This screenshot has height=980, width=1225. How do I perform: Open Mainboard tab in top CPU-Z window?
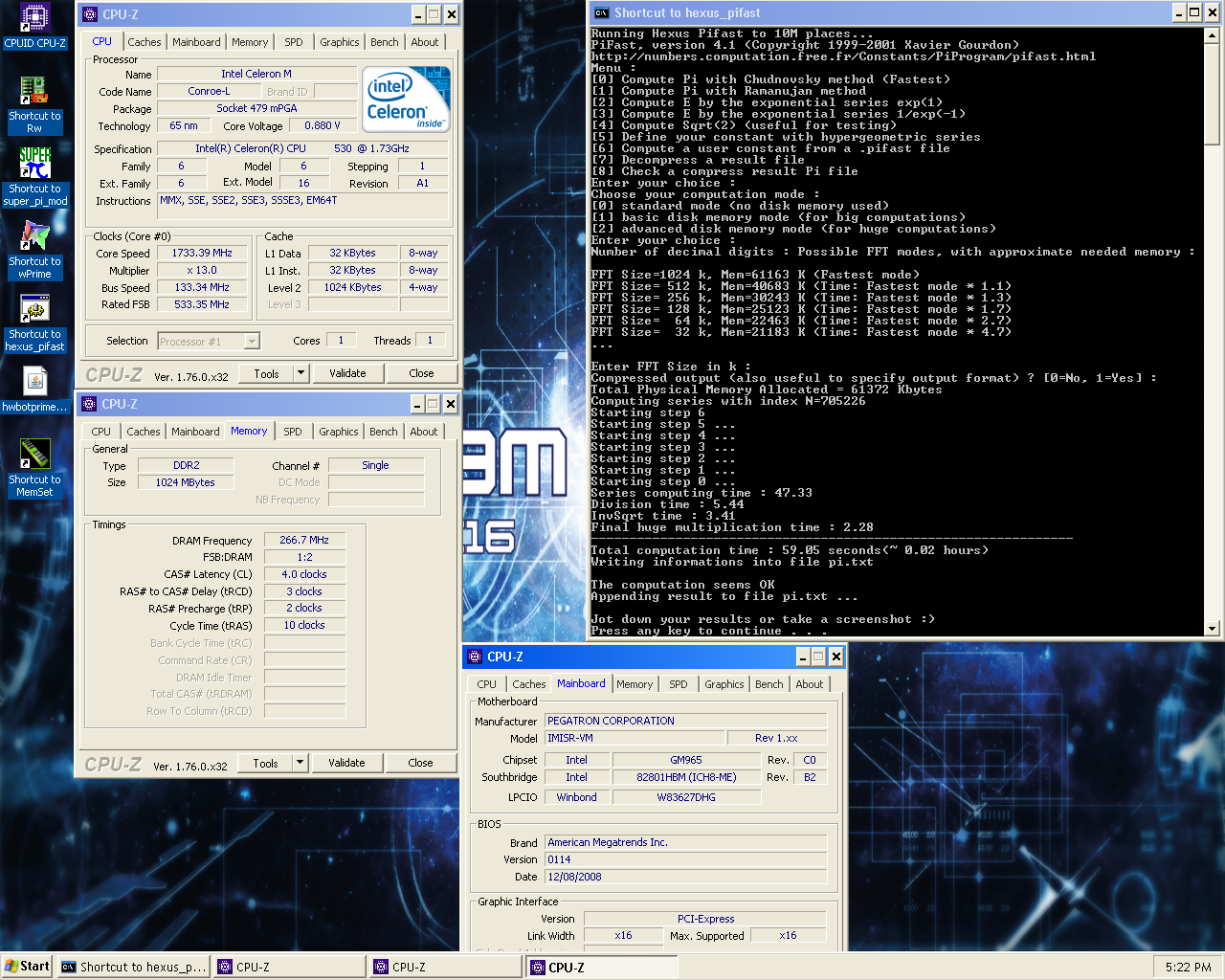coord(196,42)
